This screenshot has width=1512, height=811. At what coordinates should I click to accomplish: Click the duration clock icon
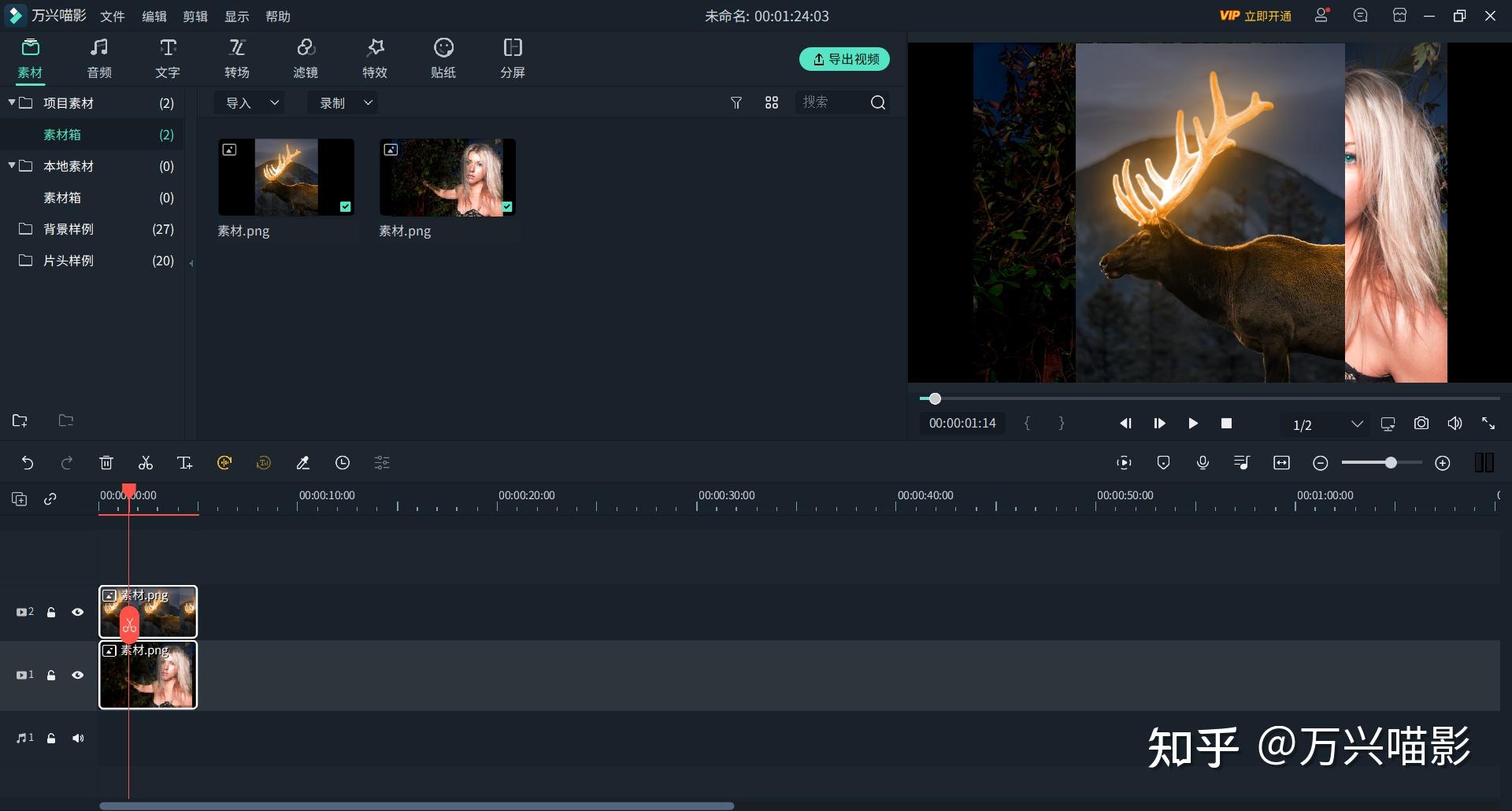pos(343,463)
